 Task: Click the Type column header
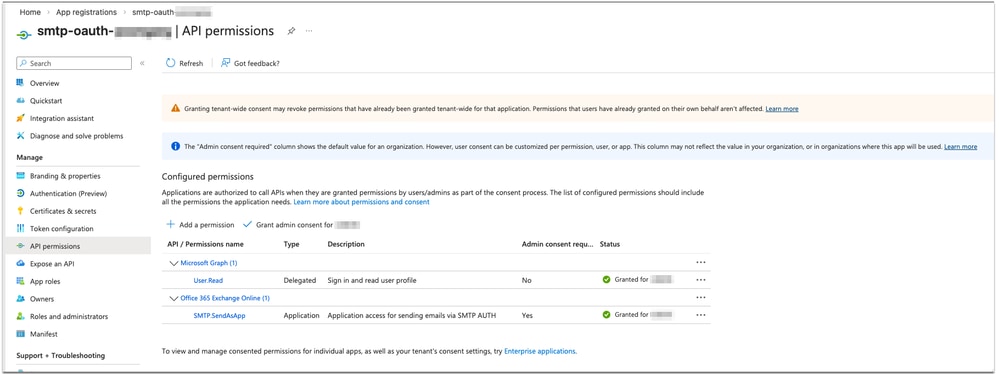pyautogui.click(x=291, y=244)
